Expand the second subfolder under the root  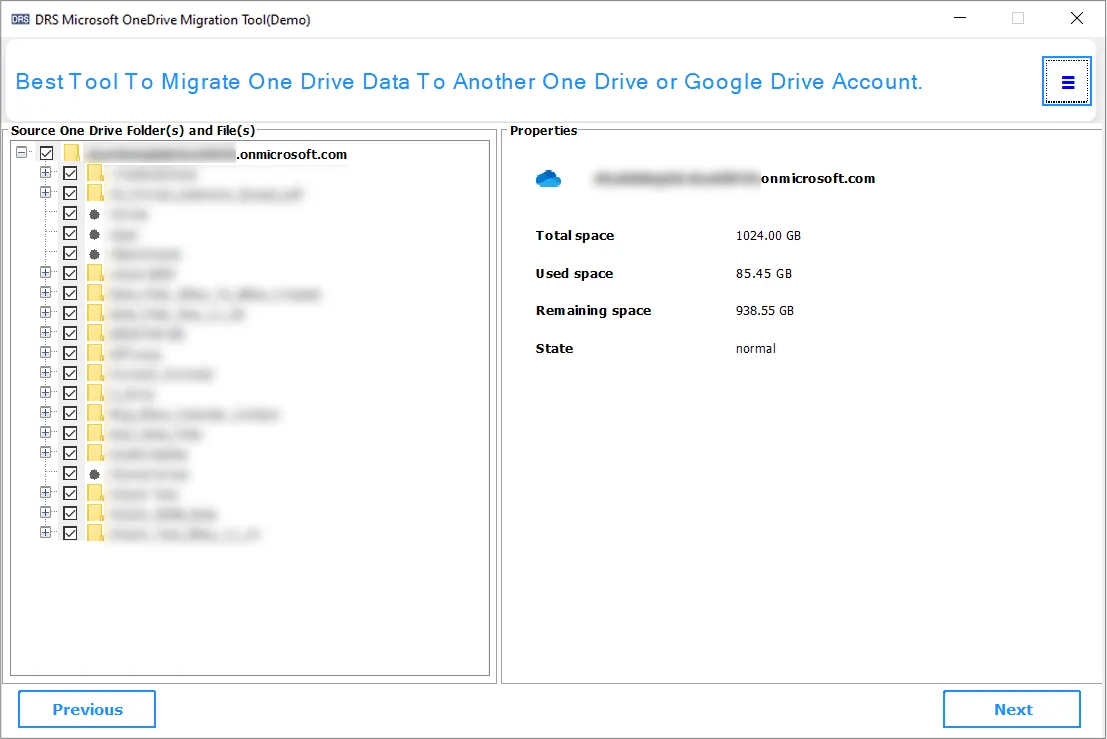pos(45,193)
